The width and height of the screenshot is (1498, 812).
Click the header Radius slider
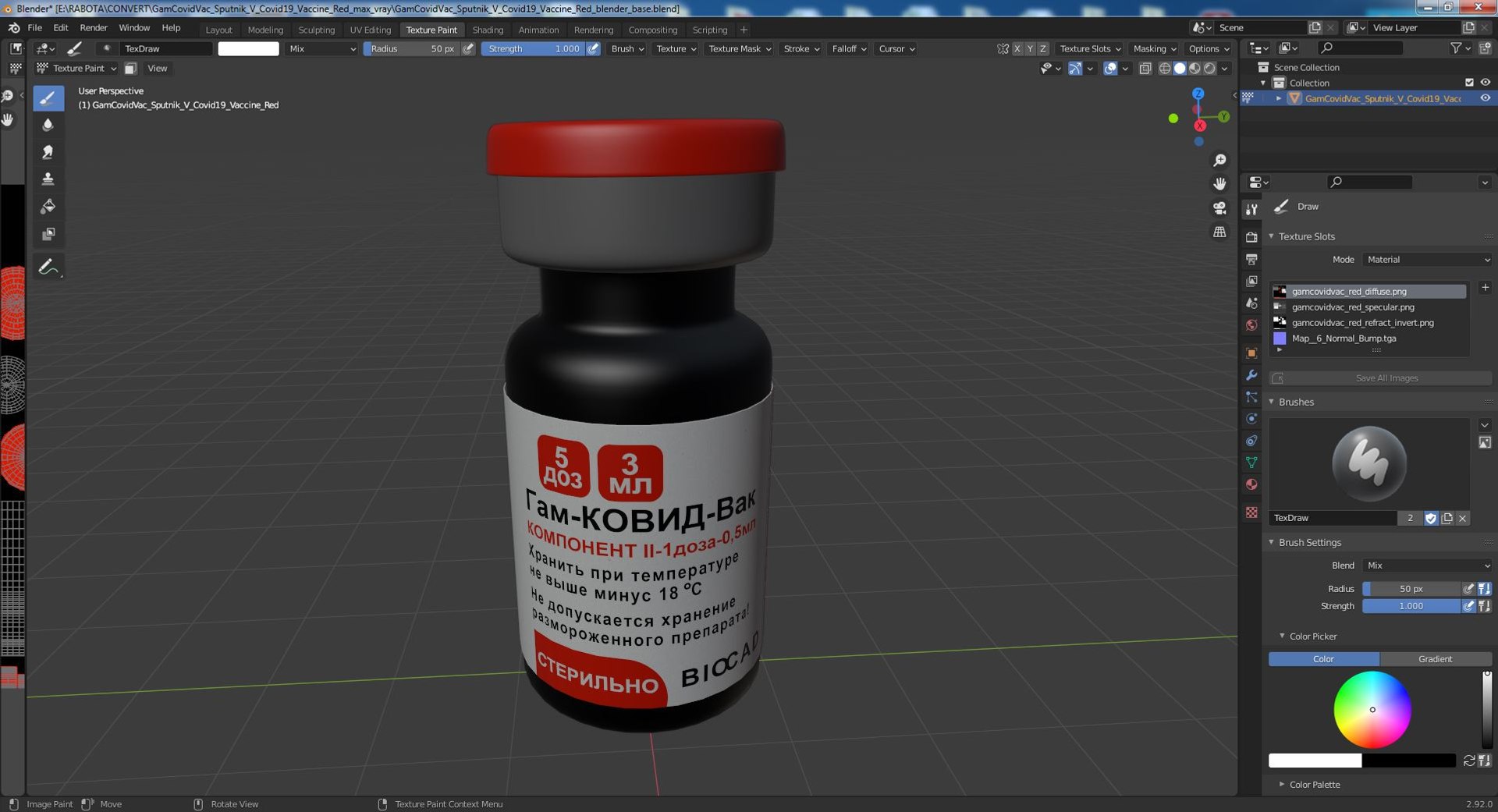point(411,48)
